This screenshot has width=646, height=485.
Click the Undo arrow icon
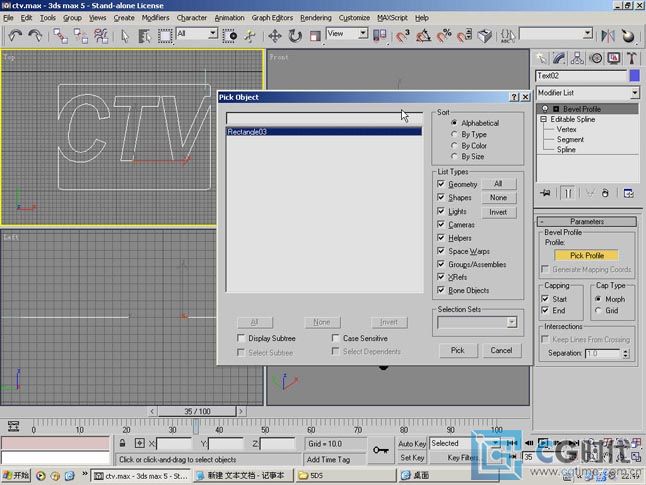15,36
